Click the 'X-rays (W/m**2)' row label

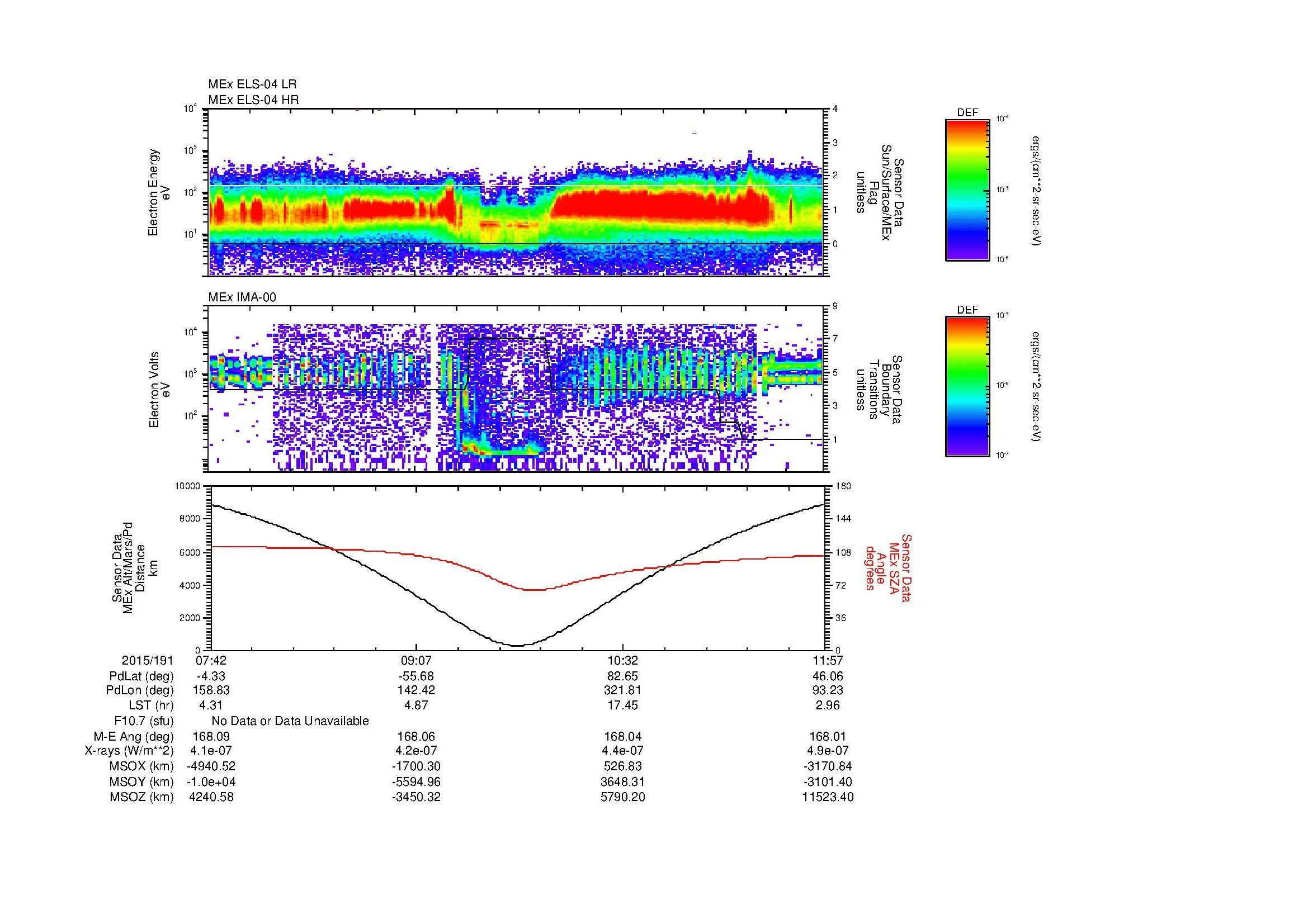click(129, 751)
